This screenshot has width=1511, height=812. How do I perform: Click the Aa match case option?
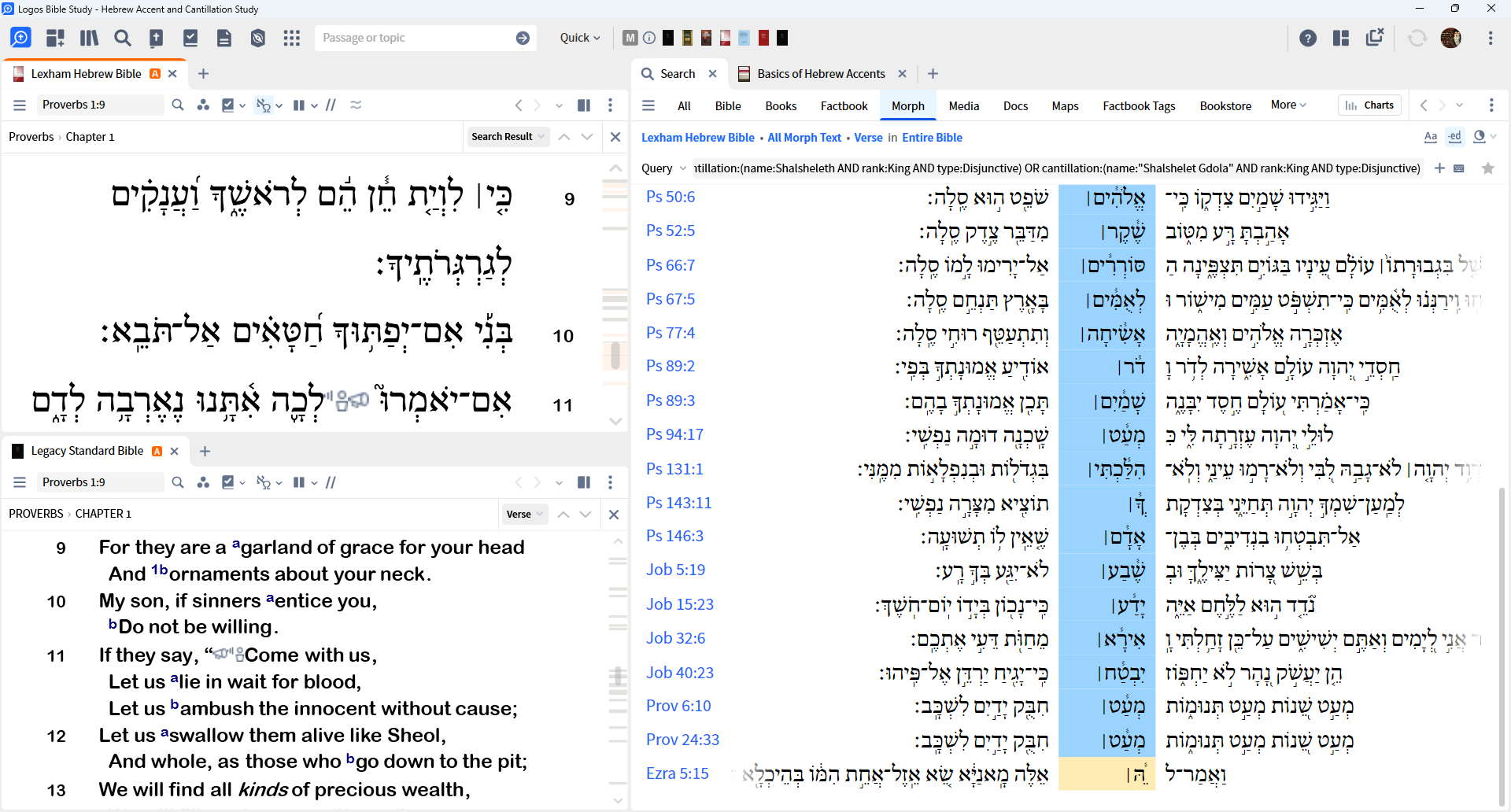1431,137
